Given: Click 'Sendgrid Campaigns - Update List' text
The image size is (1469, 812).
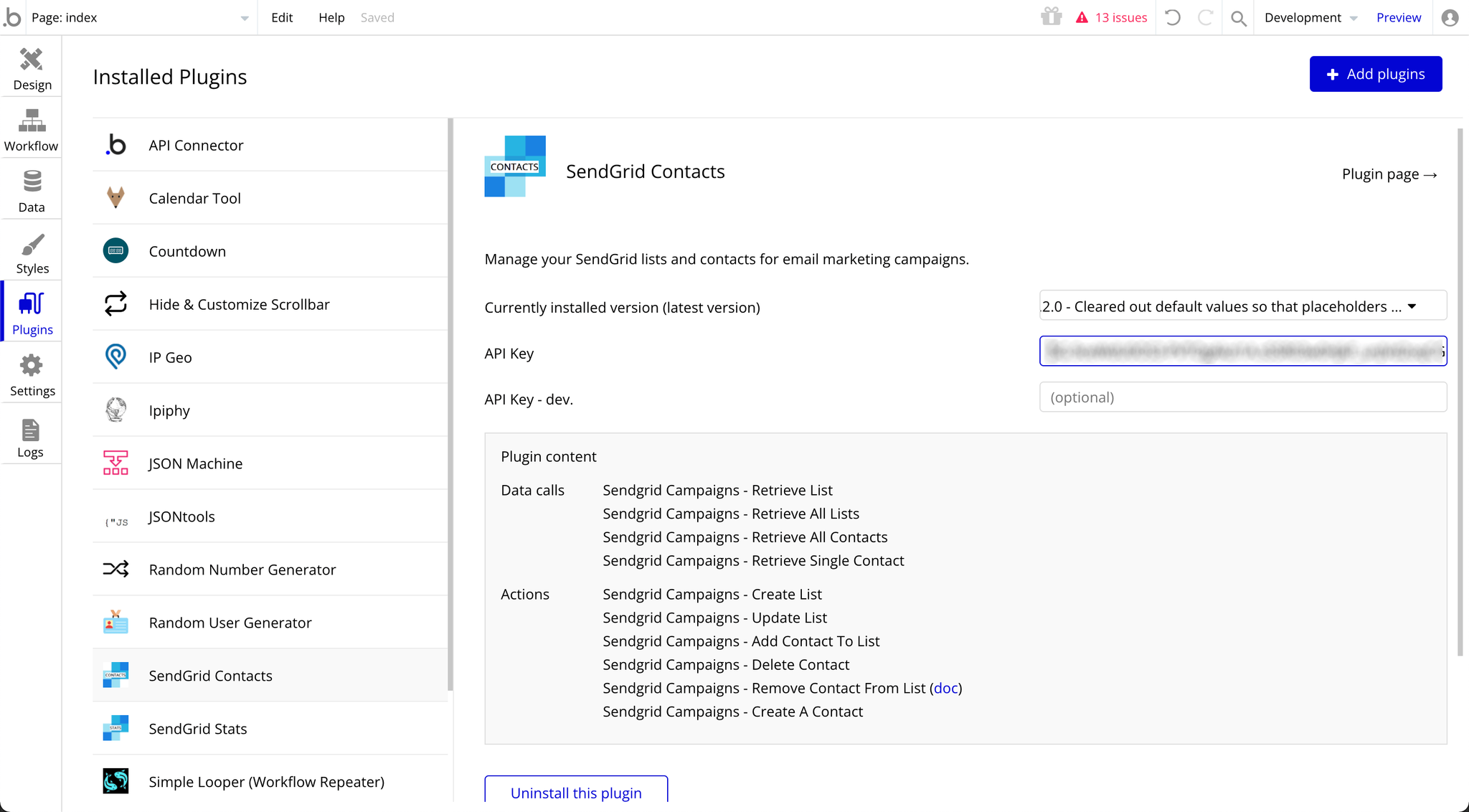Looking at the screenshot, I should coord(714,618).
